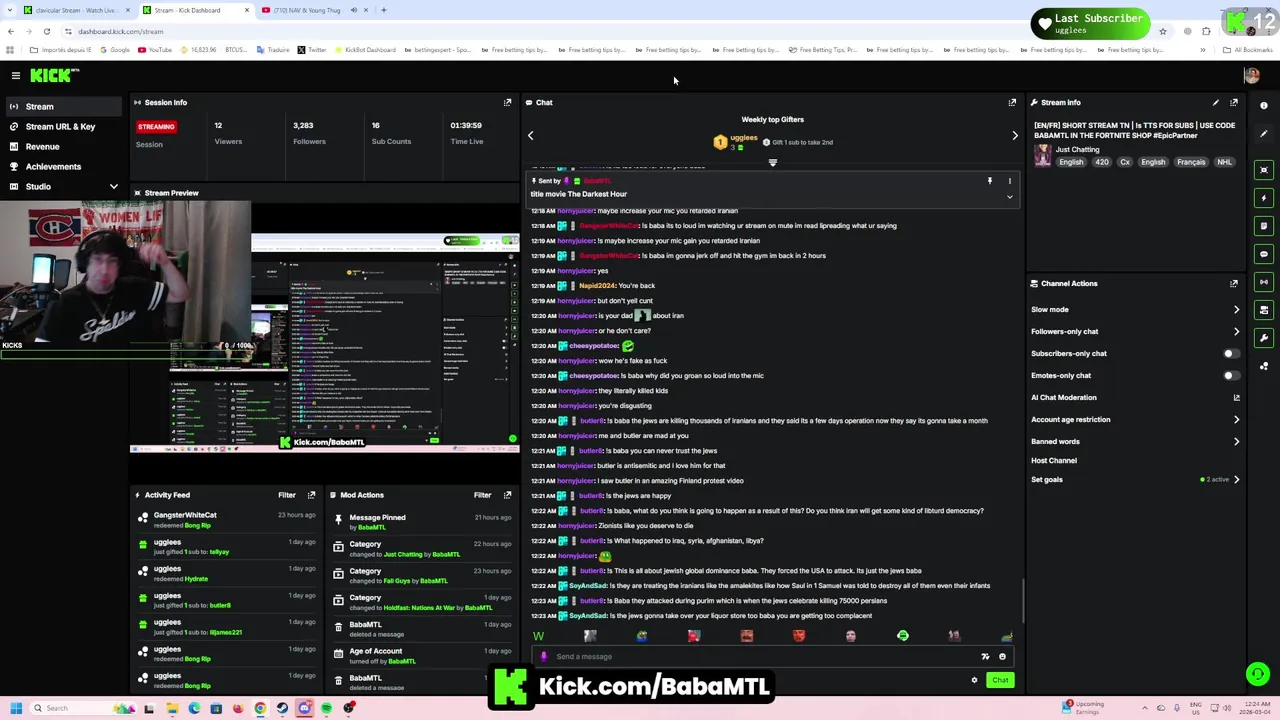Pop out the Channel Actions panel
This screenshot has height=720, width=1280.
click(1234, 283)
